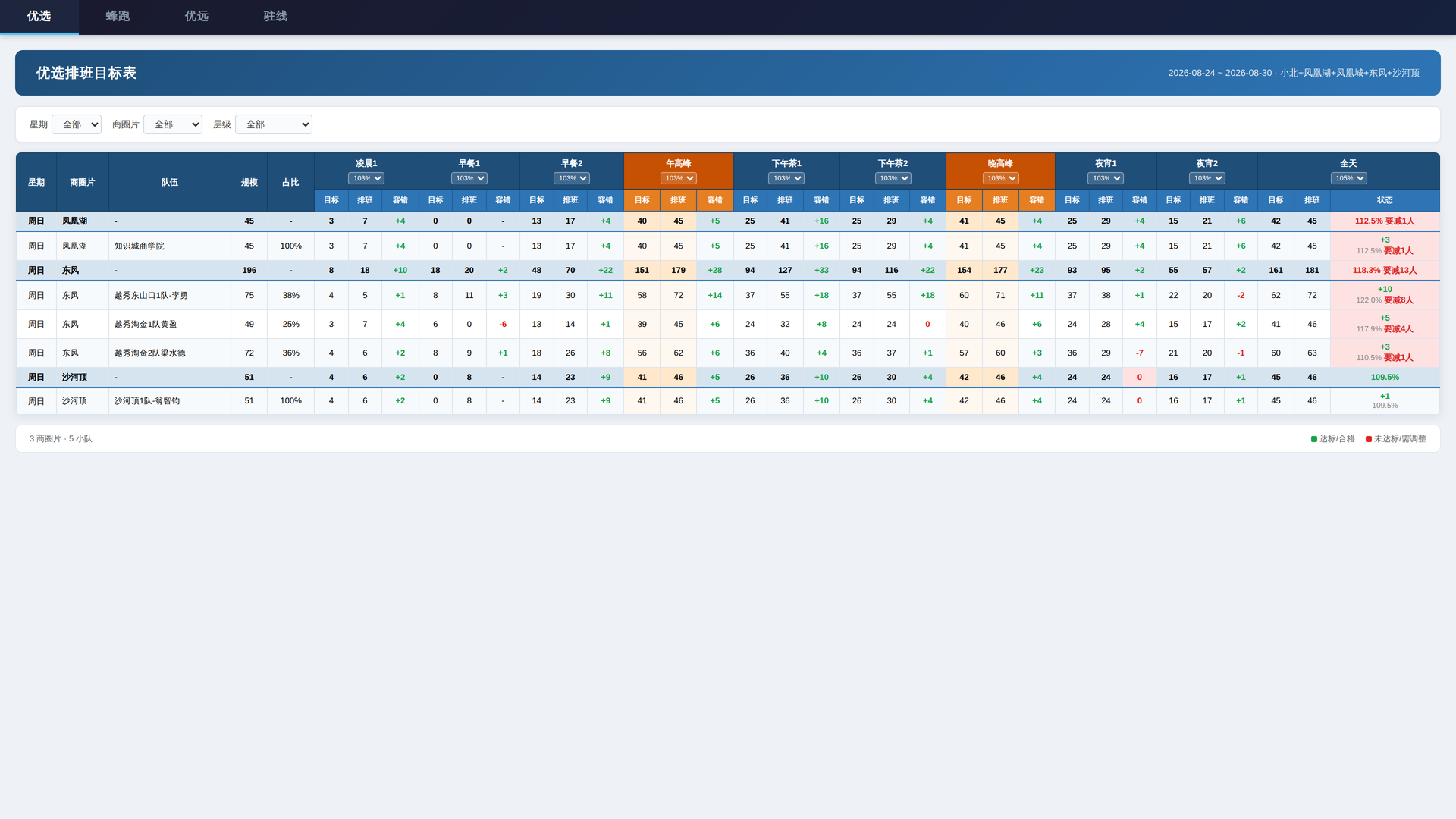Click the 25% share cell

coord(290,325)
